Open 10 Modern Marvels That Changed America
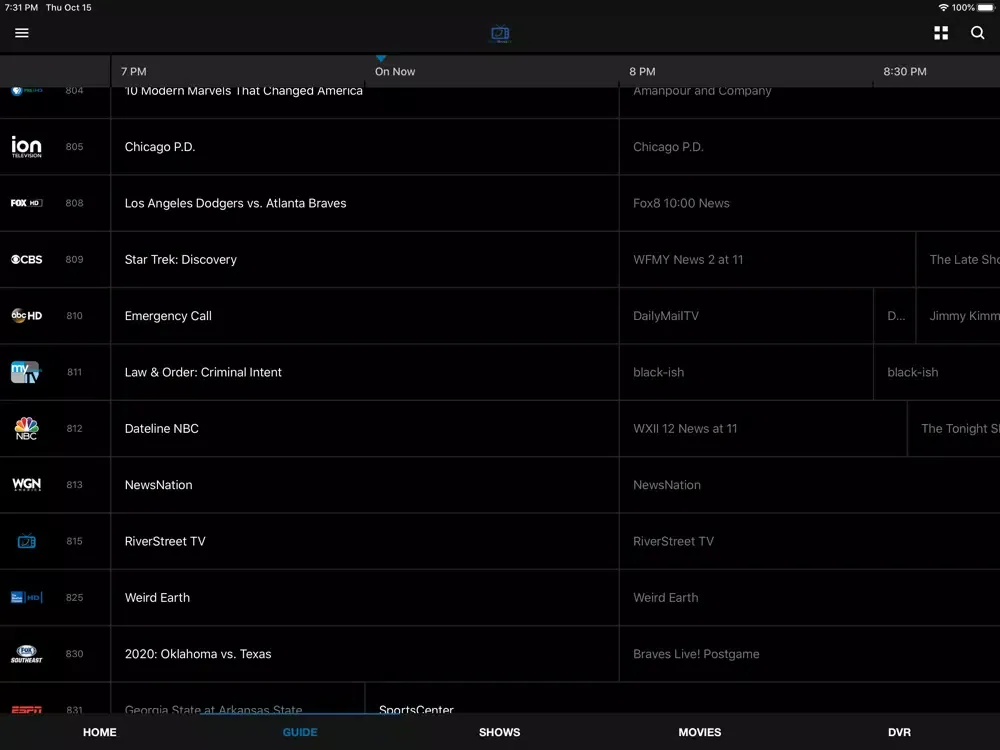This screenshot has width=1000, height=750. click(365, 102)
